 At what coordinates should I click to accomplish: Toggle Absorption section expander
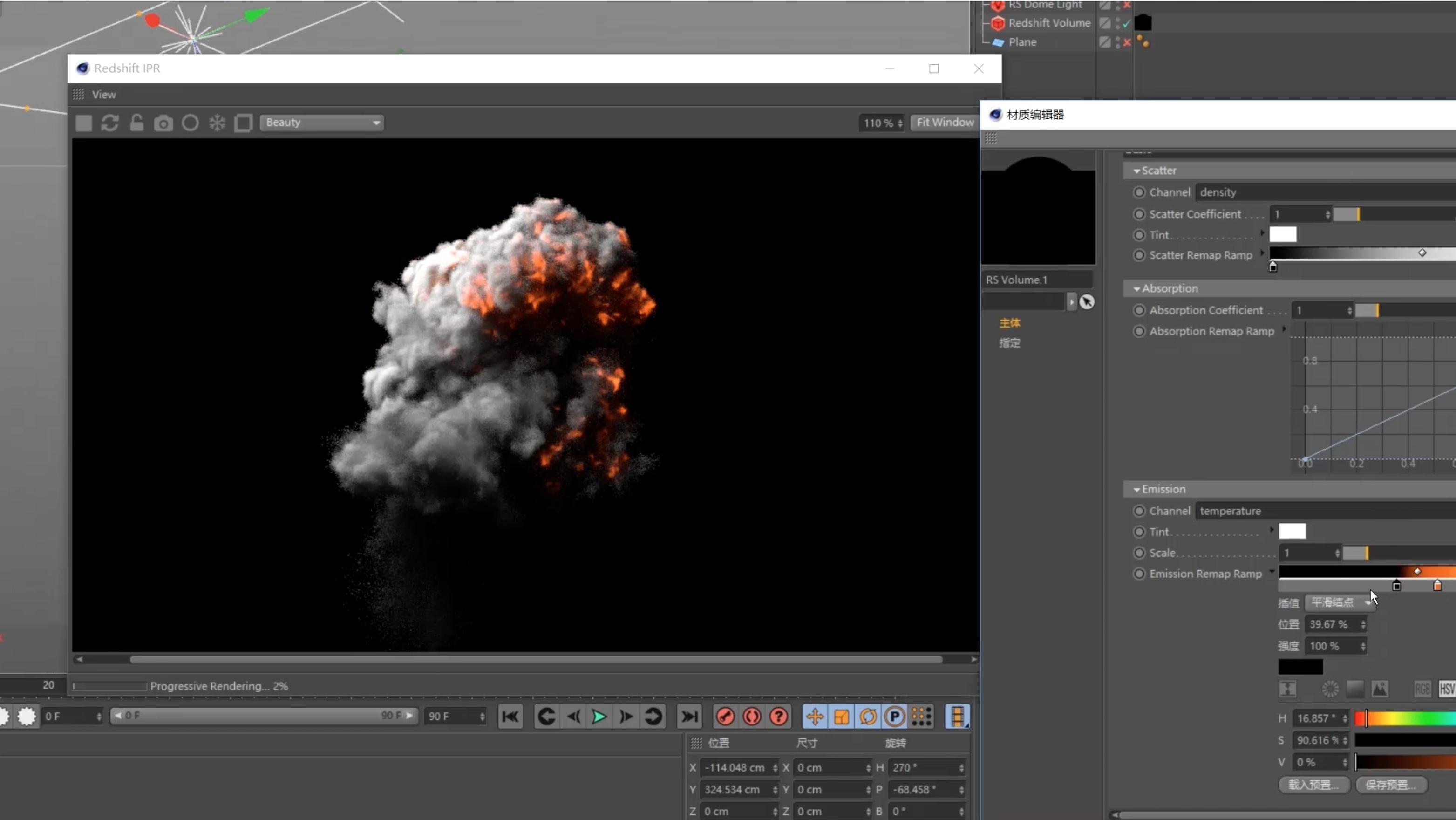tap(1137, 288)
